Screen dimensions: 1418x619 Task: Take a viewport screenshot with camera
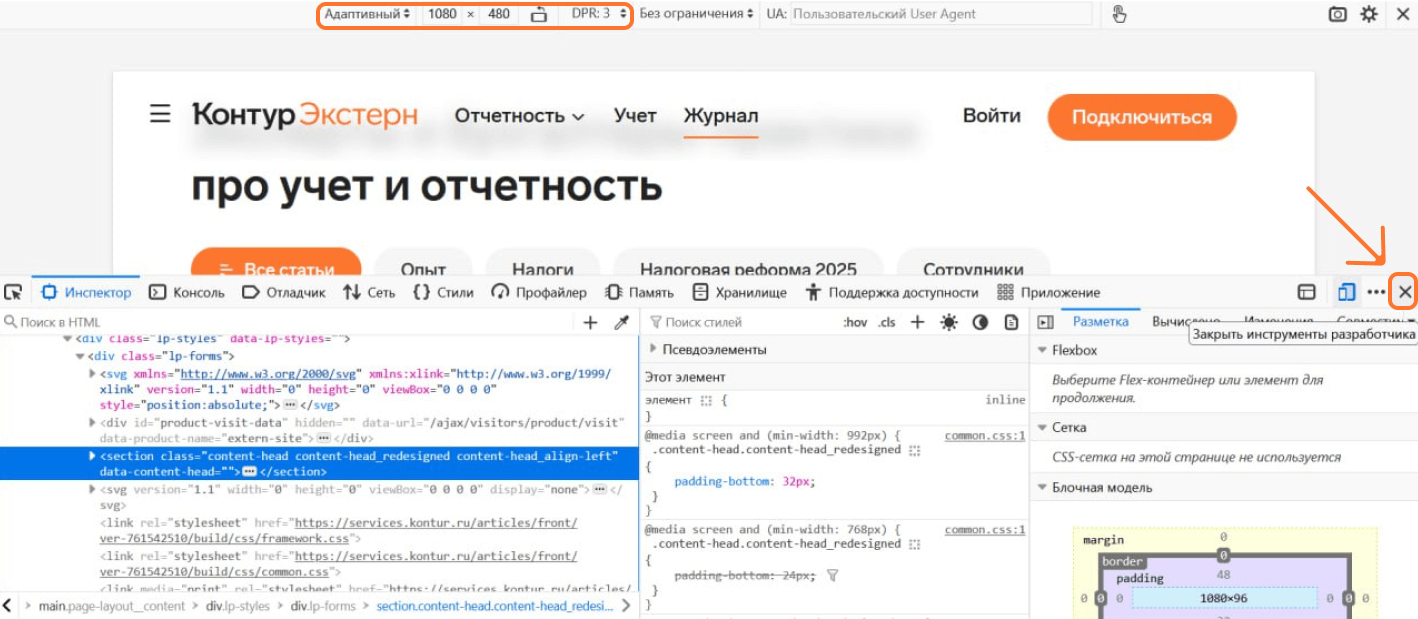(1337, 14)
